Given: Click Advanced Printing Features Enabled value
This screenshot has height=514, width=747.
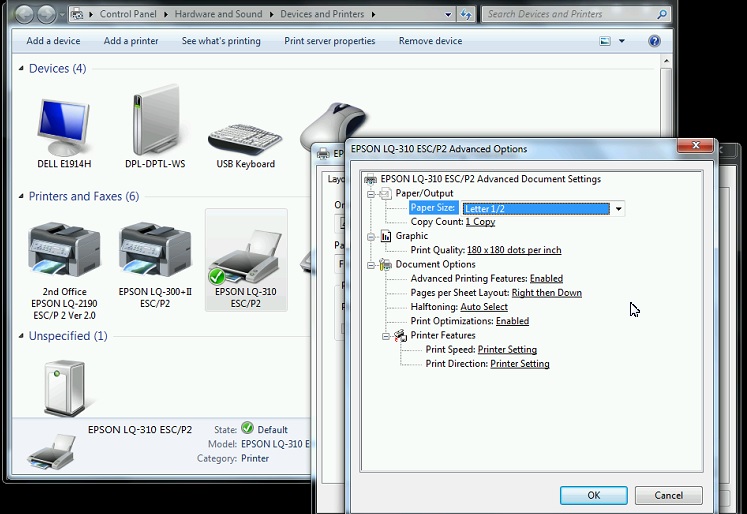Looking at the screenshot, I should point(546,279).
